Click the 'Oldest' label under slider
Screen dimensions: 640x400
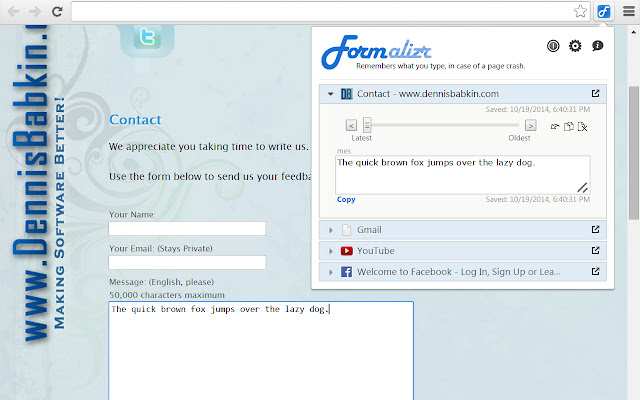coord(519,138)
